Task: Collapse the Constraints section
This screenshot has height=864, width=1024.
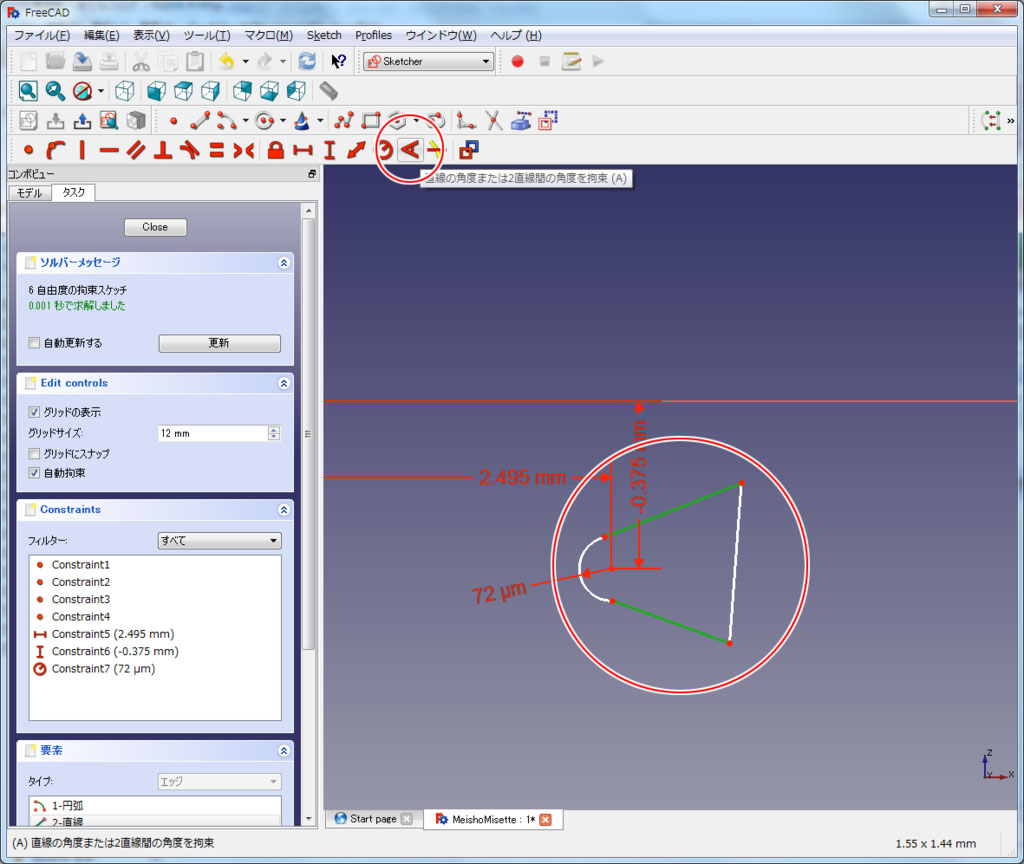Action: (283, 509)
